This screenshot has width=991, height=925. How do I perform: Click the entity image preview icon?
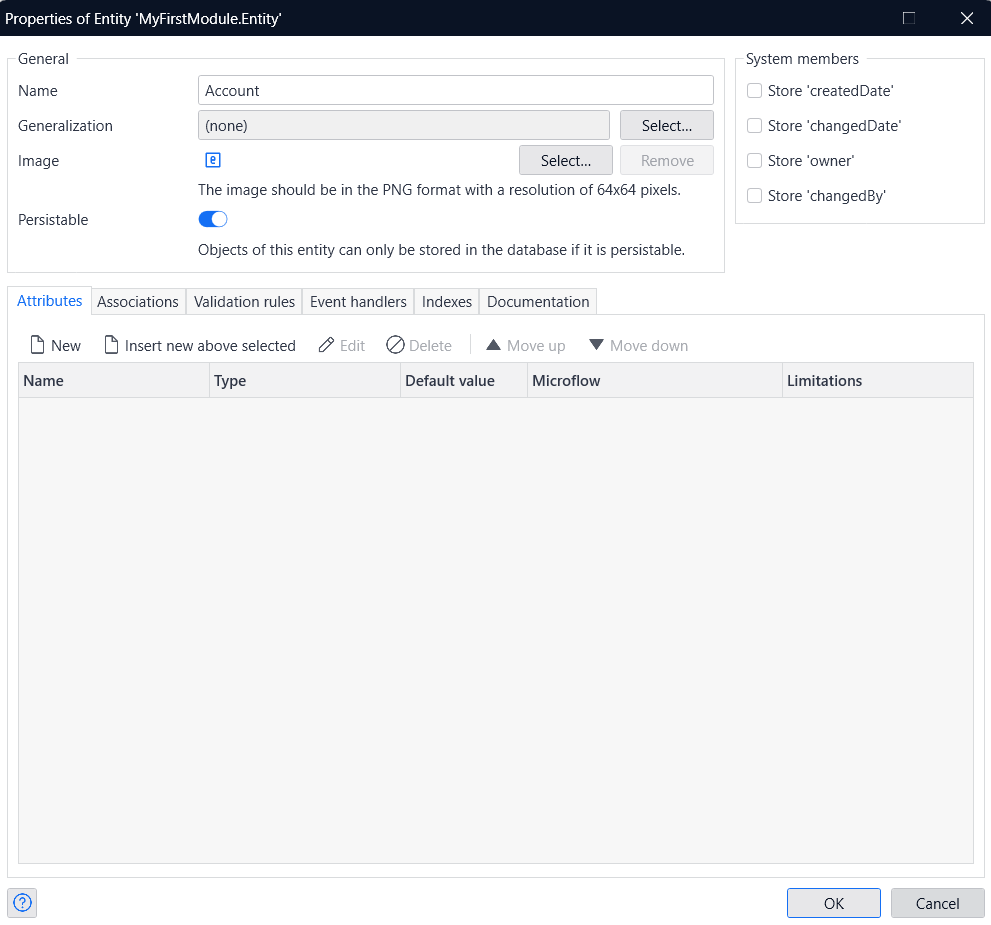pyautogui.click(x=212, y=160)
